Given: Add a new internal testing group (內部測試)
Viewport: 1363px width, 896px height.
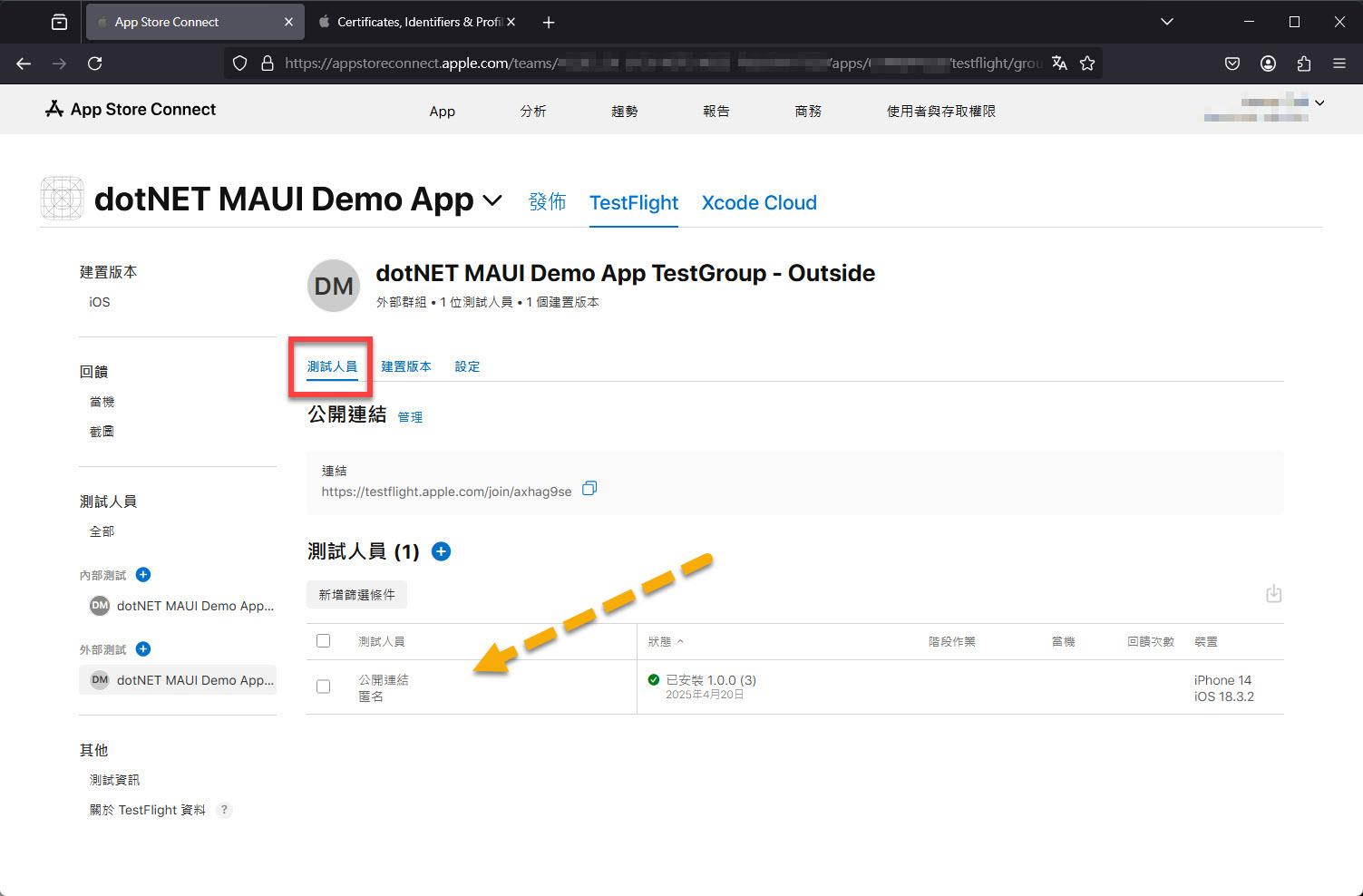Looking at the screenshot, I should [143, 575].
